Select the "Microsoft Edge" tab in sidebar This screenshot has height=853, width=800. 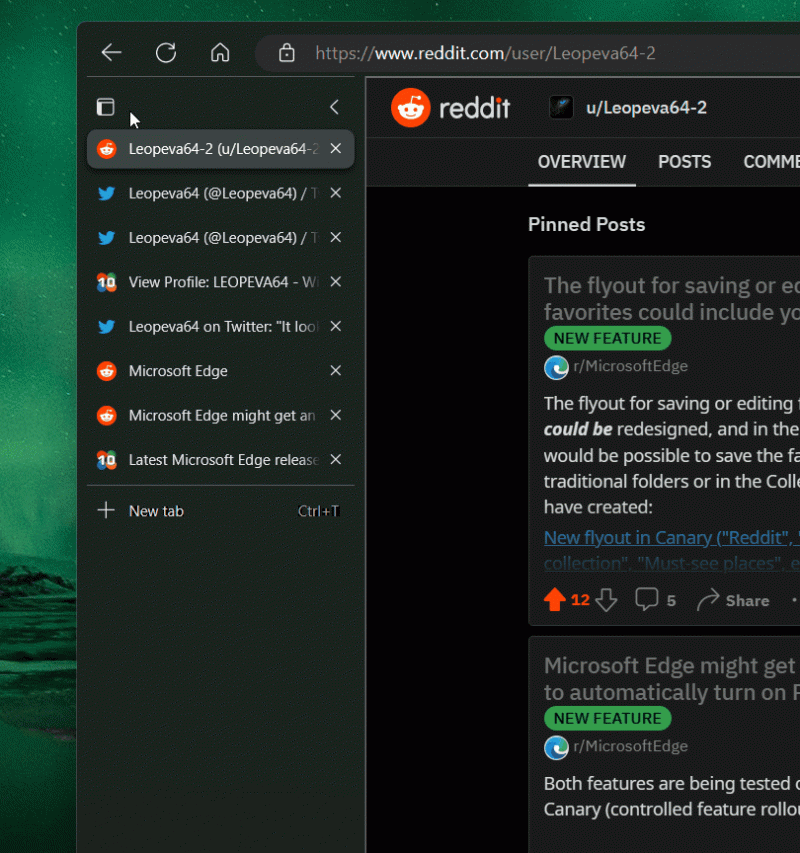pyautogui.click(x=180, y=371)
